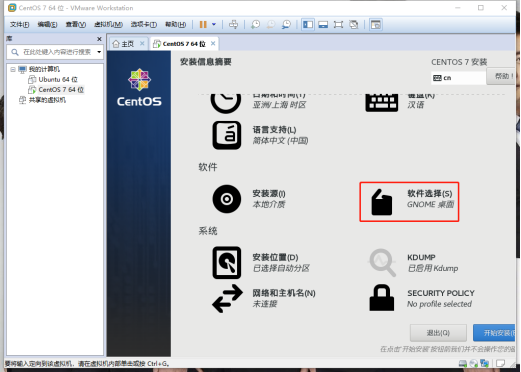Screen dimensions: 521x372
Task: Open the snapshot manager toolbar icon
Action: coord(286,24)
